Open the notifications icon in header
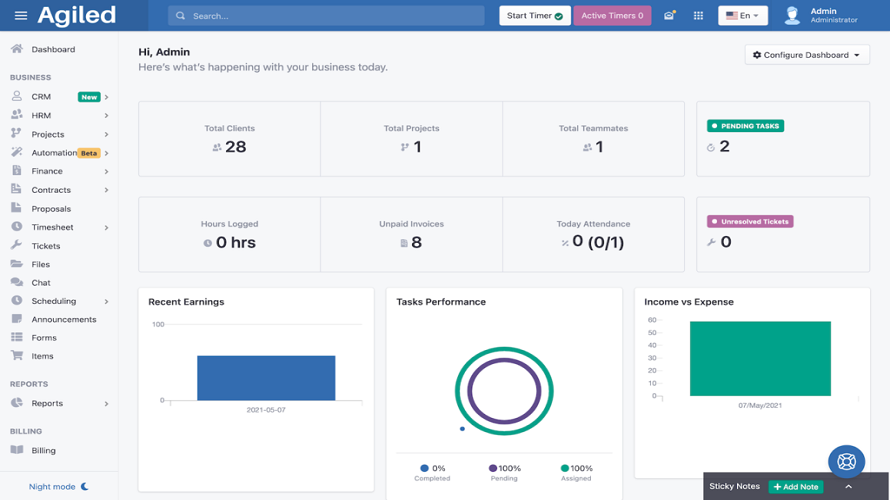The image size is (890, 500). tap(669, 16)
